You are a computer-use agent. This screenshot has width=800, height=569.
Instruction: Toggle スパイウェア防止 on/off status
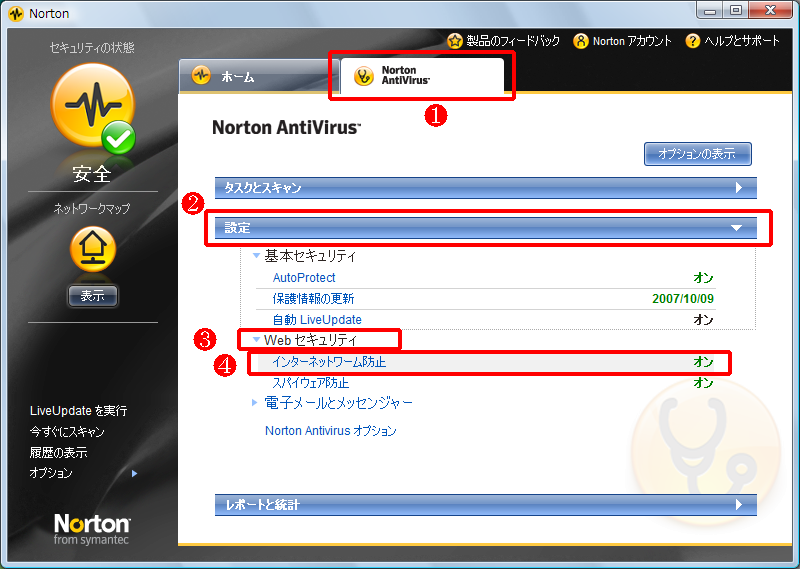click(x=703, y=383)
